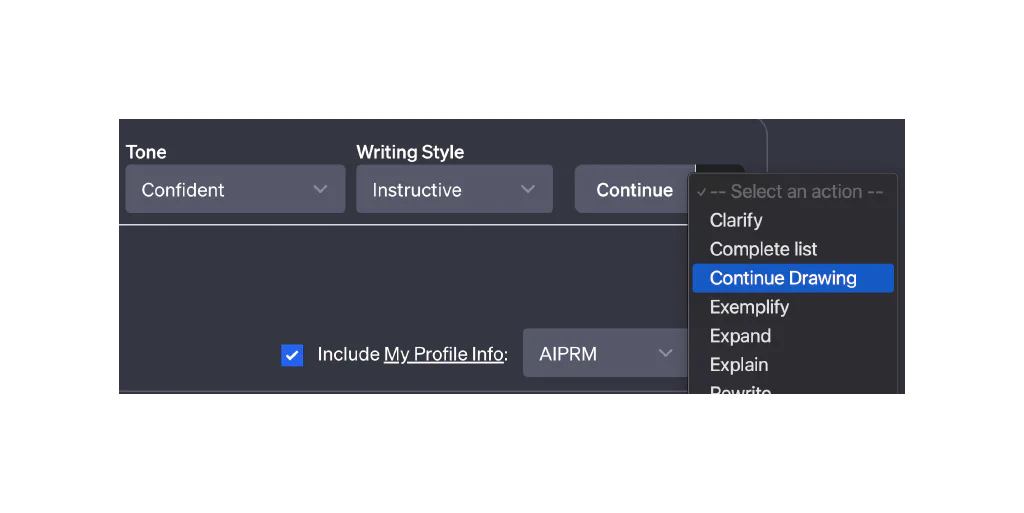
Task: Click the chevron arrow in the AIPRM dropdown
Action: (666, 354)
